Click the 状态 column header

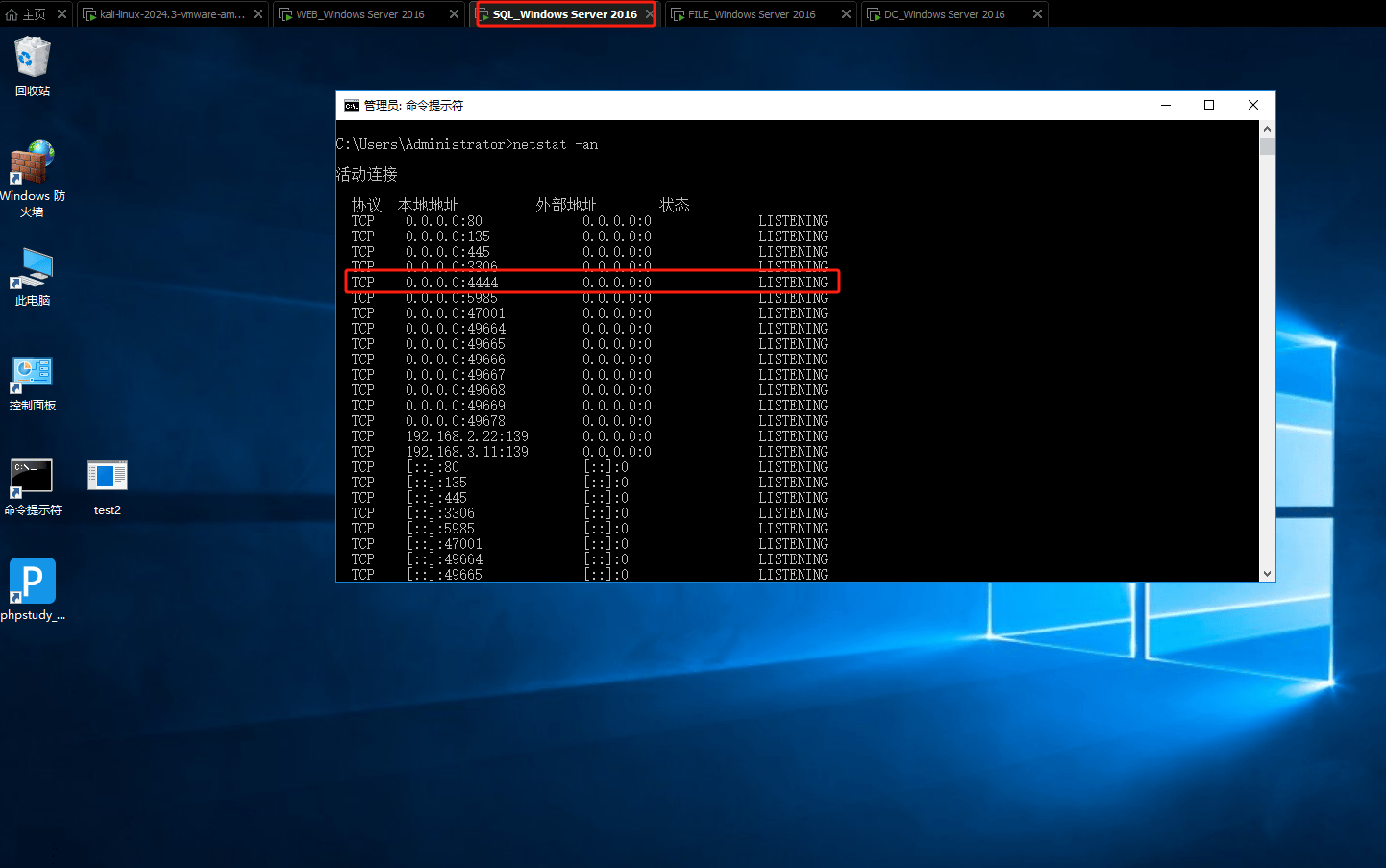(x=675, y=205)
